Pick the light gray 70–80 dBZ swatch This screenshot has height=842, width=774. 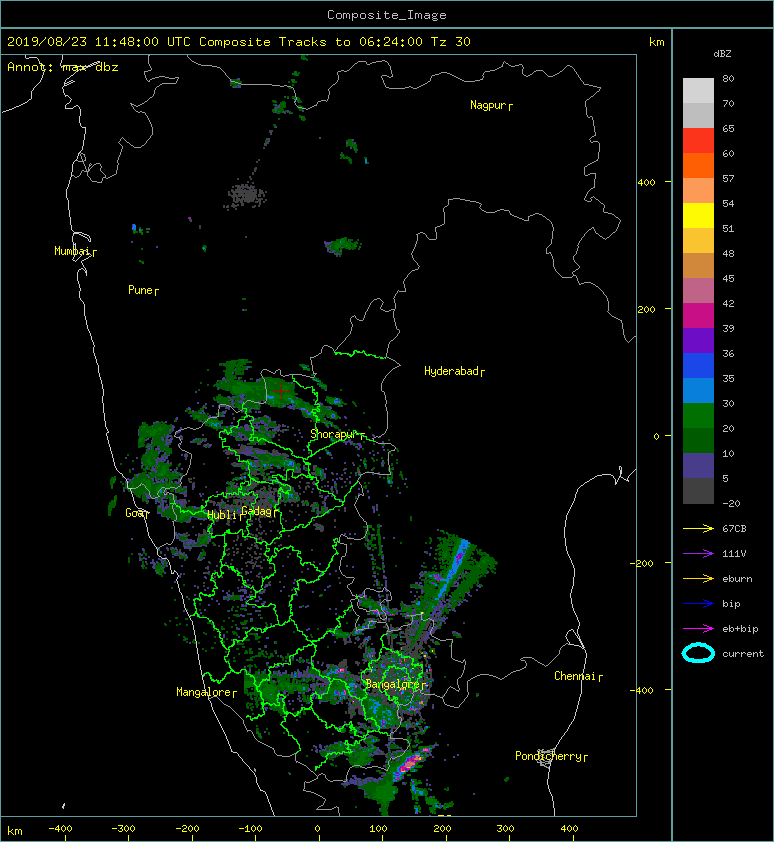(698, 91)
